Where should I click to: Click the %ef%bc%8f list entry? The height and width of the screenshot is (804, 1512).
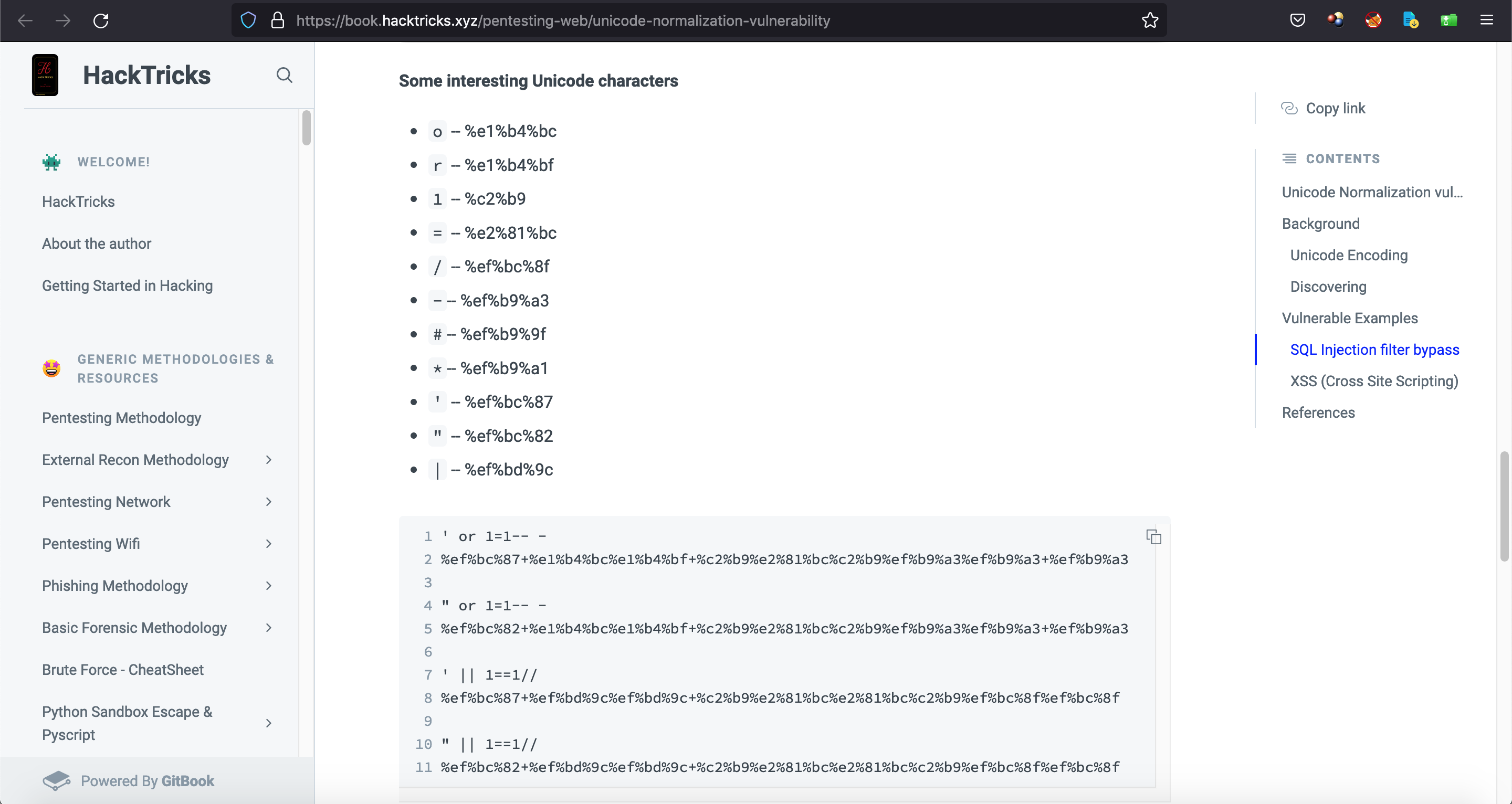click(488, 267)
